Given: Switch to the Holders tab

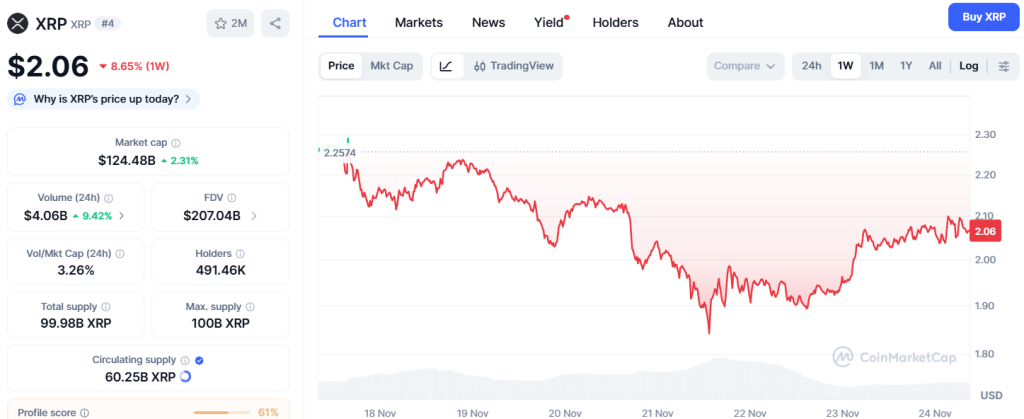Looking at the screenshot, I should click(615, 22).
